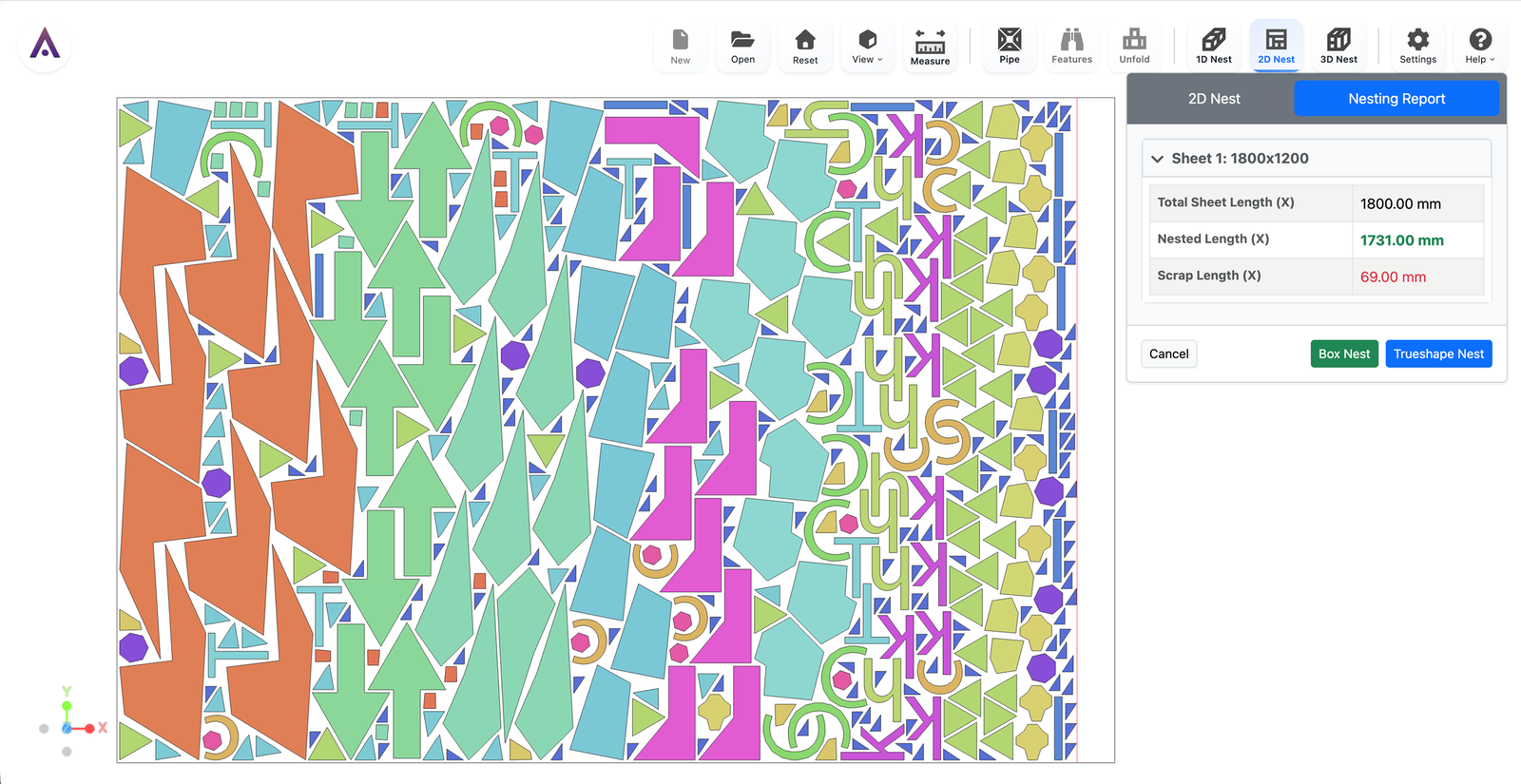
Task: Click the New file icon
Action: (x=681, y=46)
